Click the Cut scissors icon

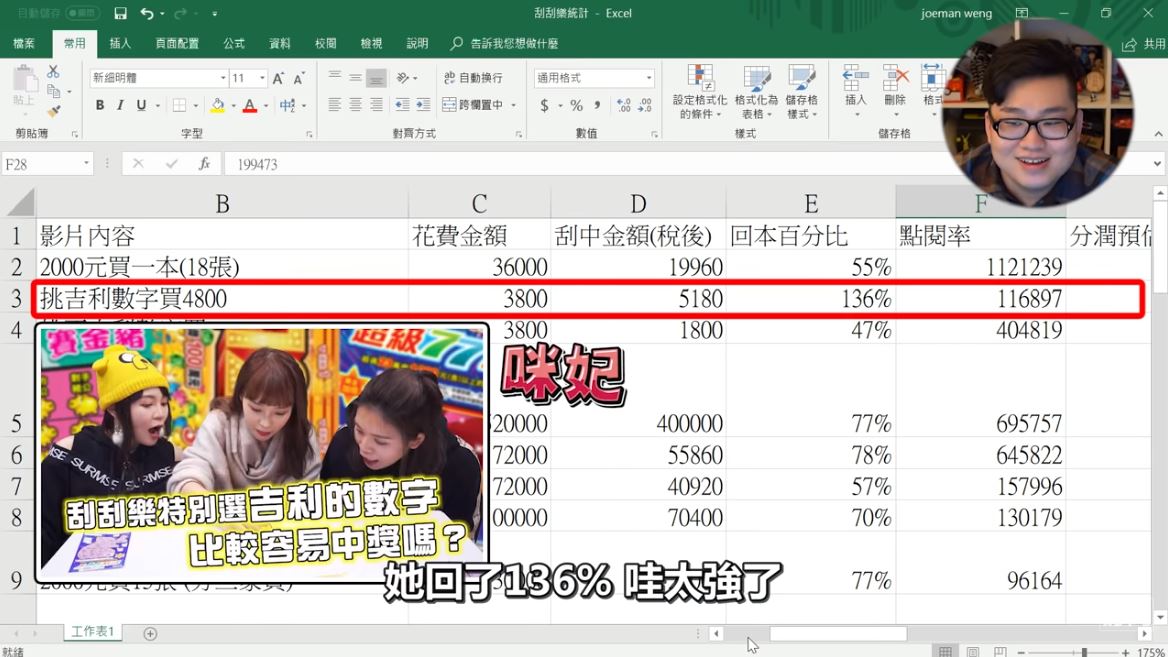(53, 72)
